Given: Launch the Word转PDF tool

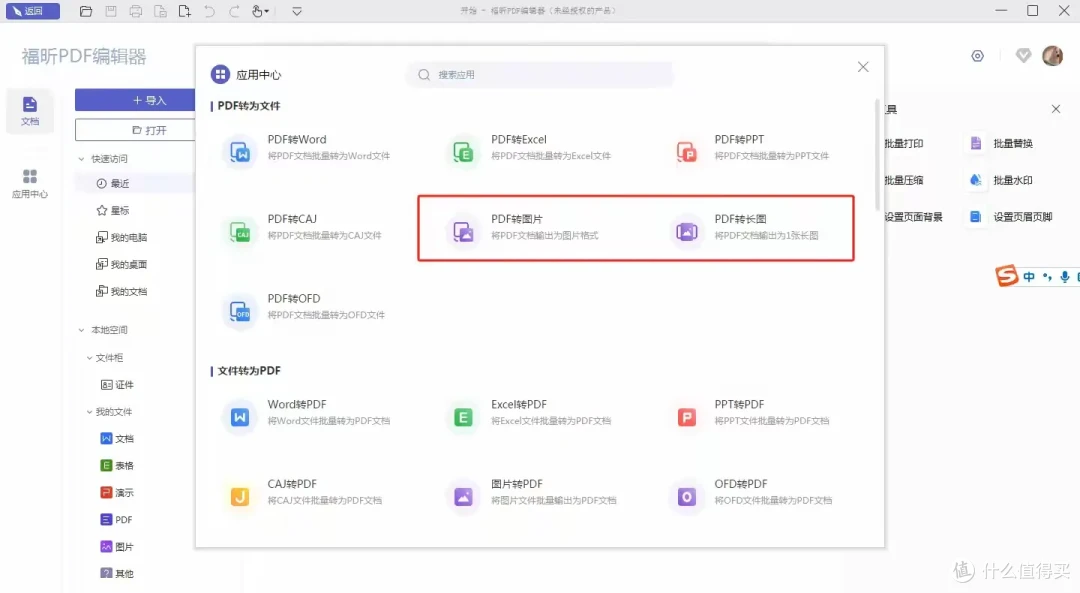Looking at the screenshot, I should (307, 413).
